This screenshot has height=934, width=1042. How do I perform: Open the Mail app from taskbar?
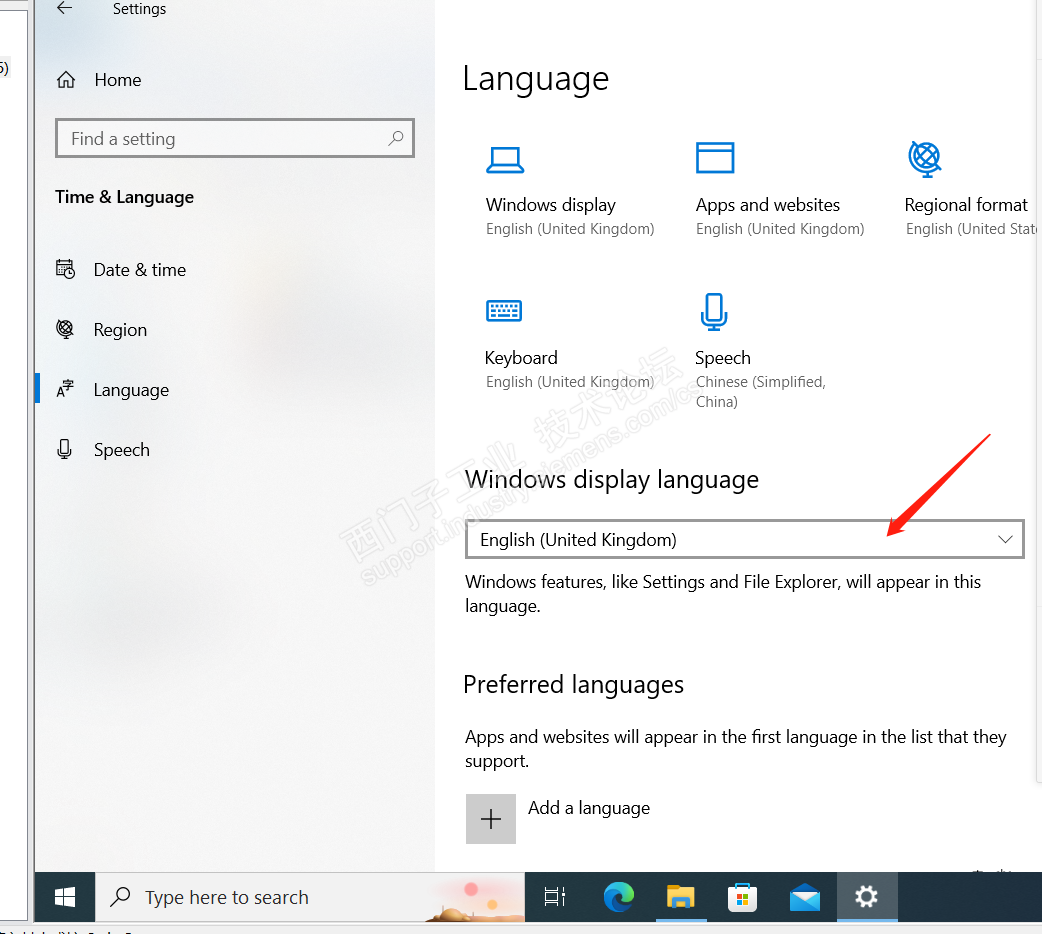[x=805, y=897]
